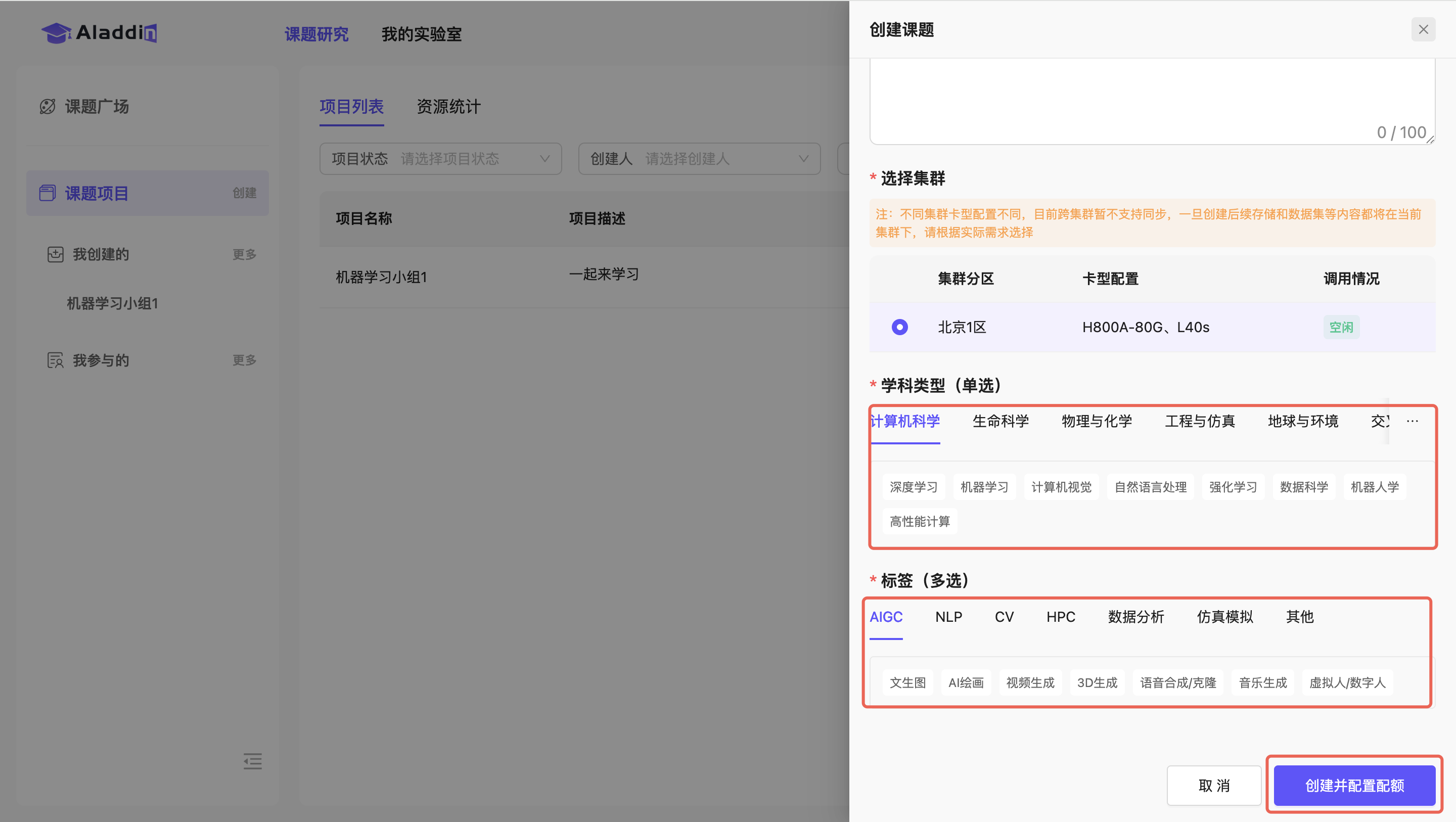
Task: Choose the 深度学习 discipline tag
Action: (913, 487)
